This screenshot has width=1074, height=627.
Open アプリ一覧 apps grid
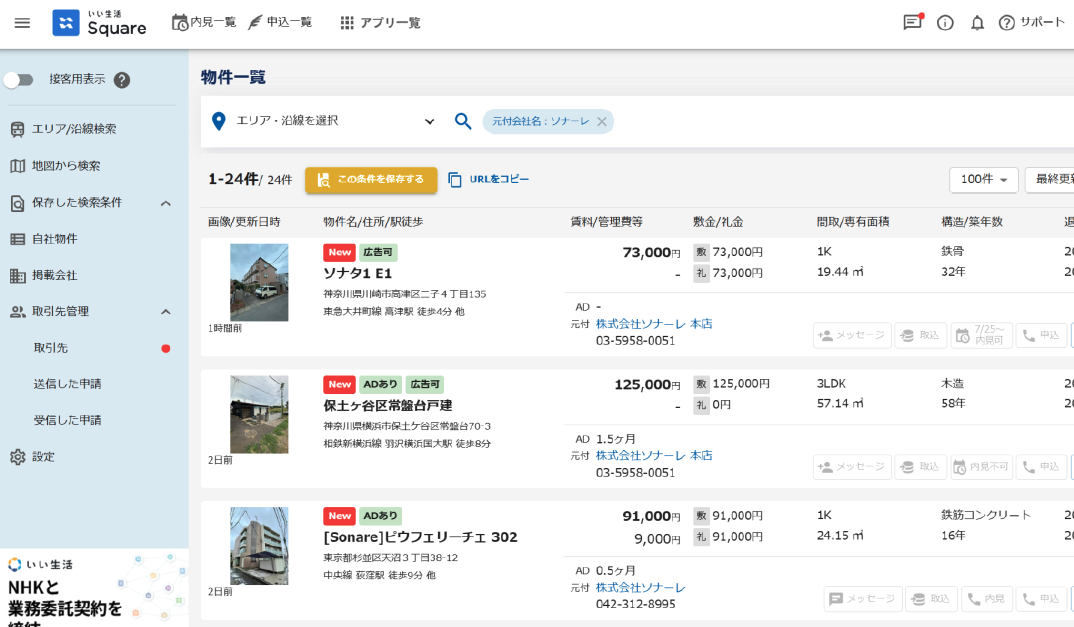coord(380,23)
